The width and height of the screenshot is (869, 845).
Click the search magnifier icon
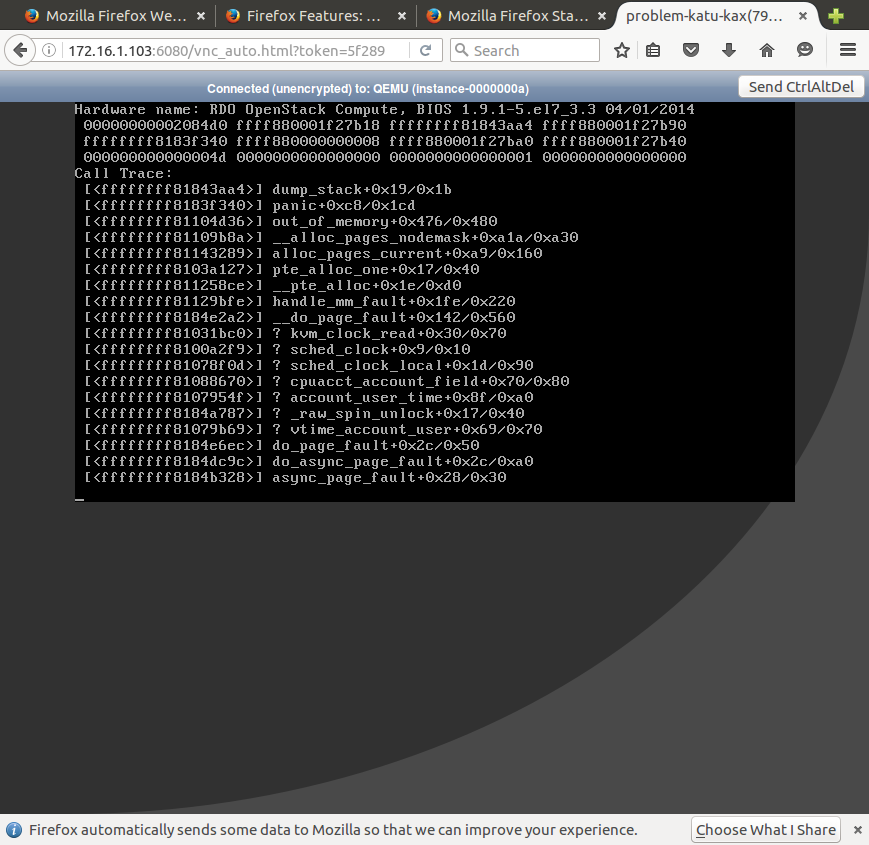(461, 50)
